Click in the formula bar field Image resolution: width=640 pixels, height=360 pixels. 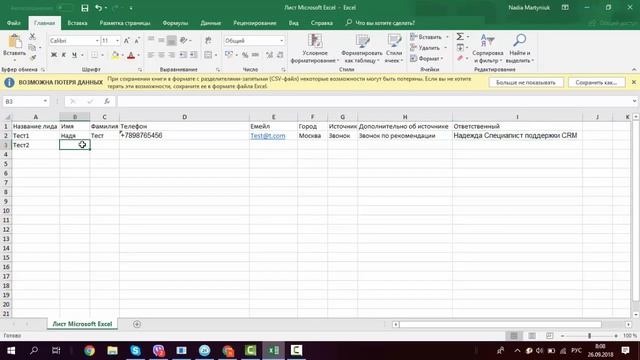click(x=373, y=101)
